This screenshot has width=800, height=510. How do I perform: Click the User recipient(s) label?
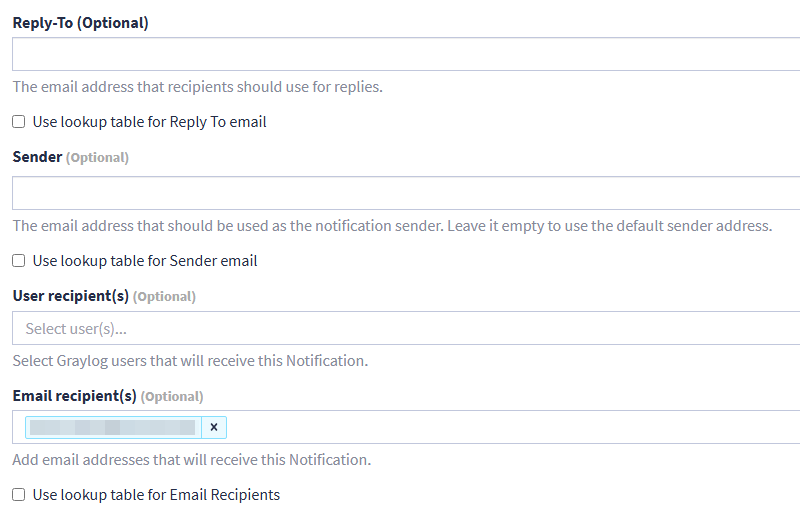click(x=103, y=296)
